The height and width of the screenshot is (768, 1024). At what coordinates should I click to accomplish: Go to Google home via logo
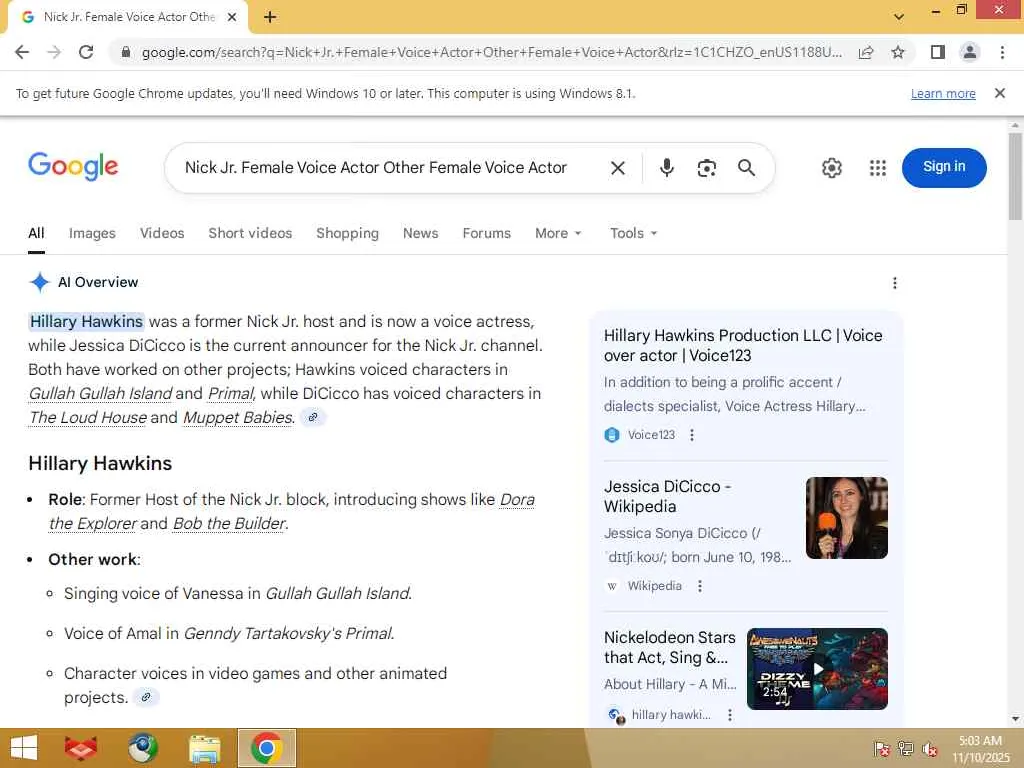(73, 167)
